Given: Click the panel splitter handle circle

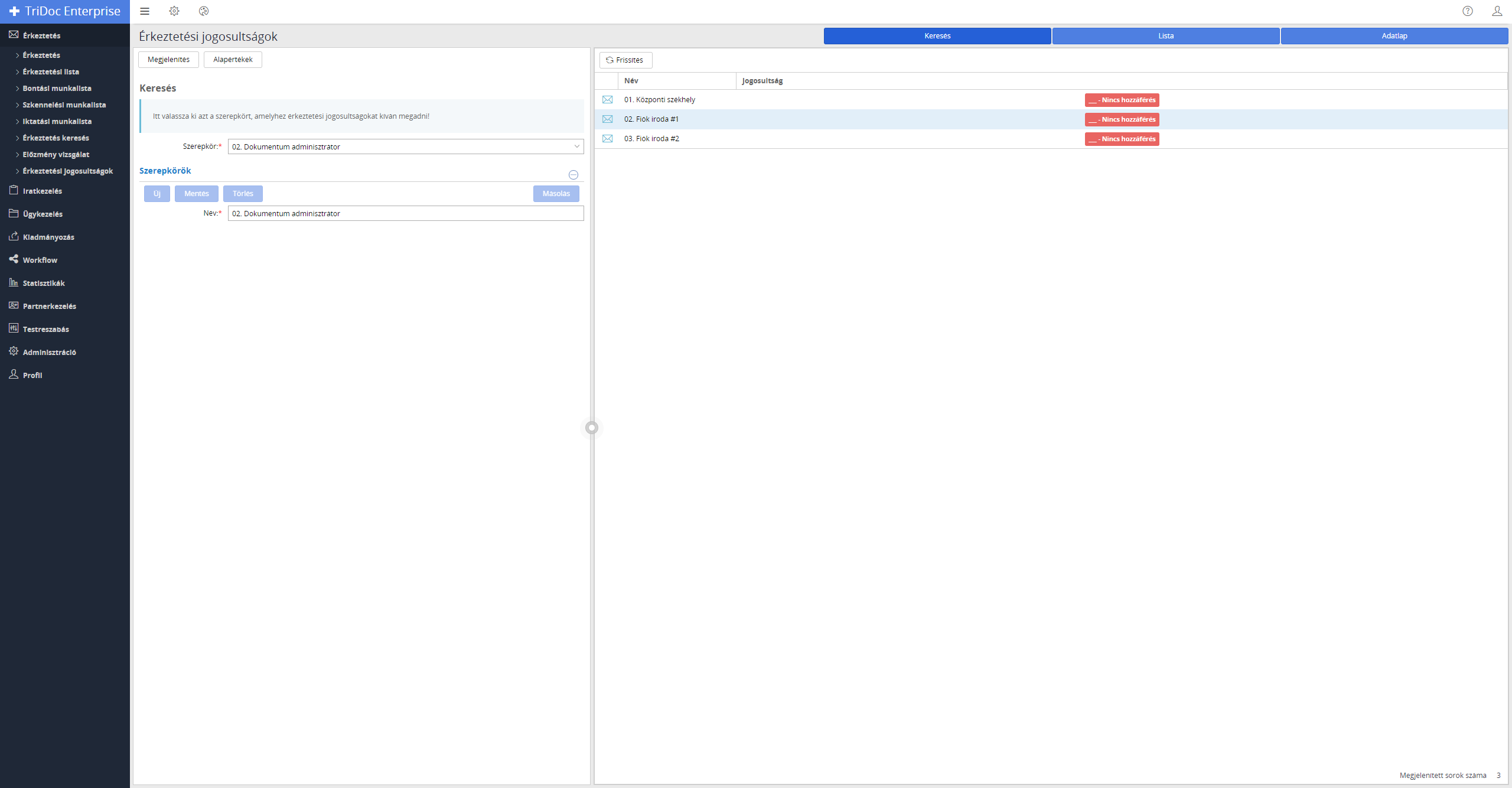Looking at the screenshot, I should 592,428.
